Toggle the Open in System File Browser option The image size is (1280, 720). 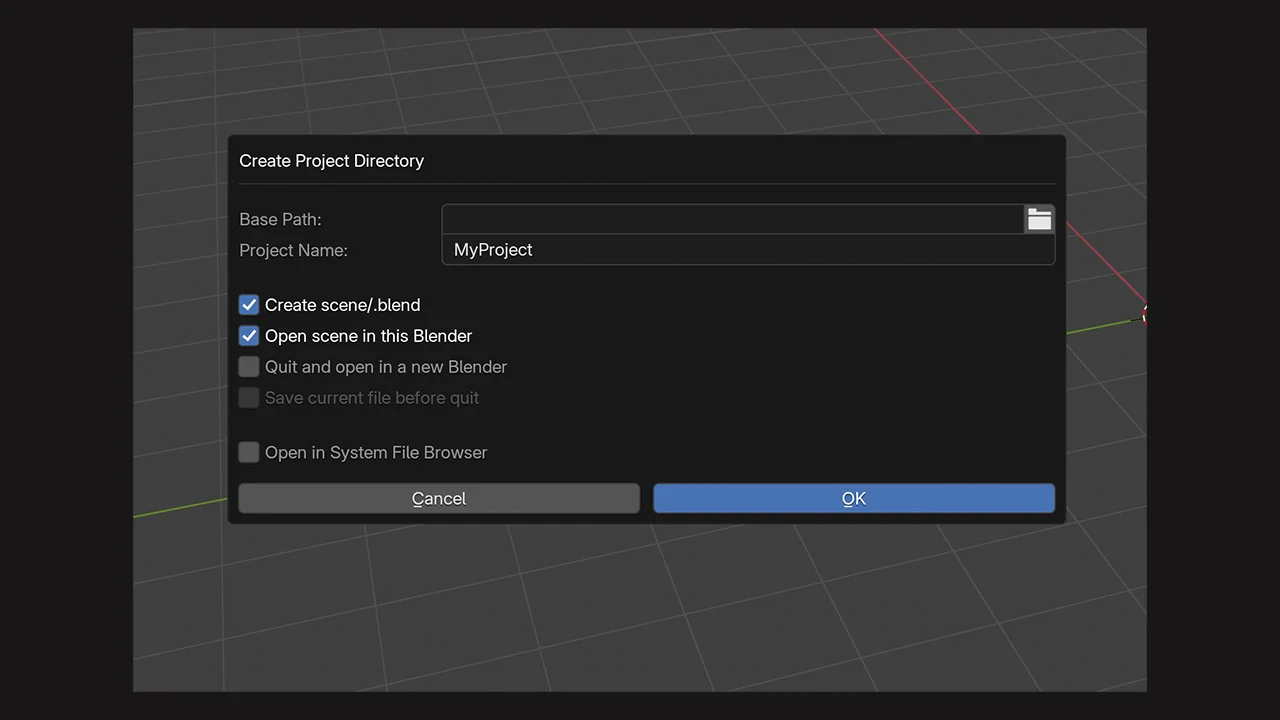[248, 452]
